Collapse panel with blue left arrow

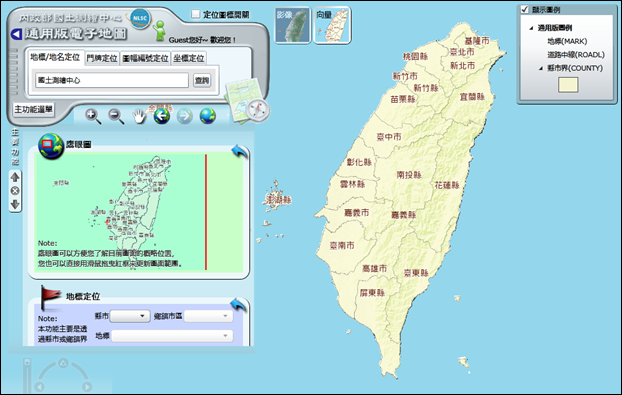(16, 34)
